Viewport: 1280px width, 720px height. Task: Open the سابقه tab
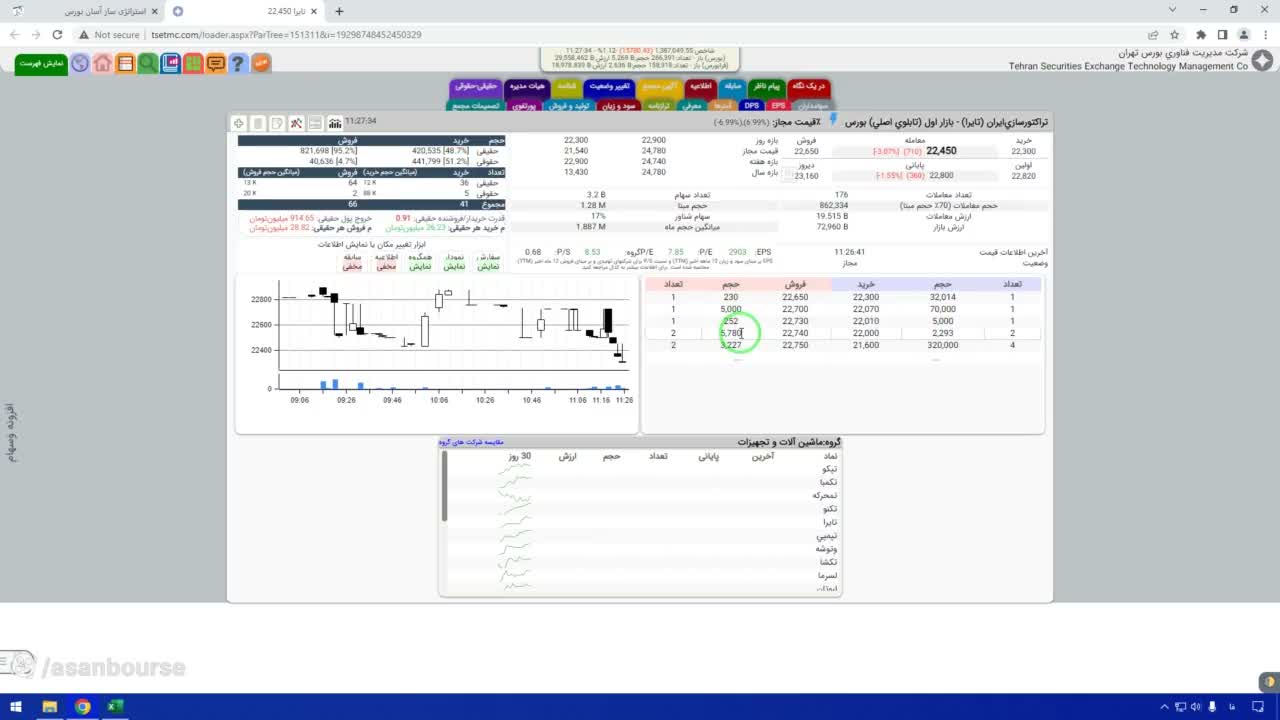[733, 86]
